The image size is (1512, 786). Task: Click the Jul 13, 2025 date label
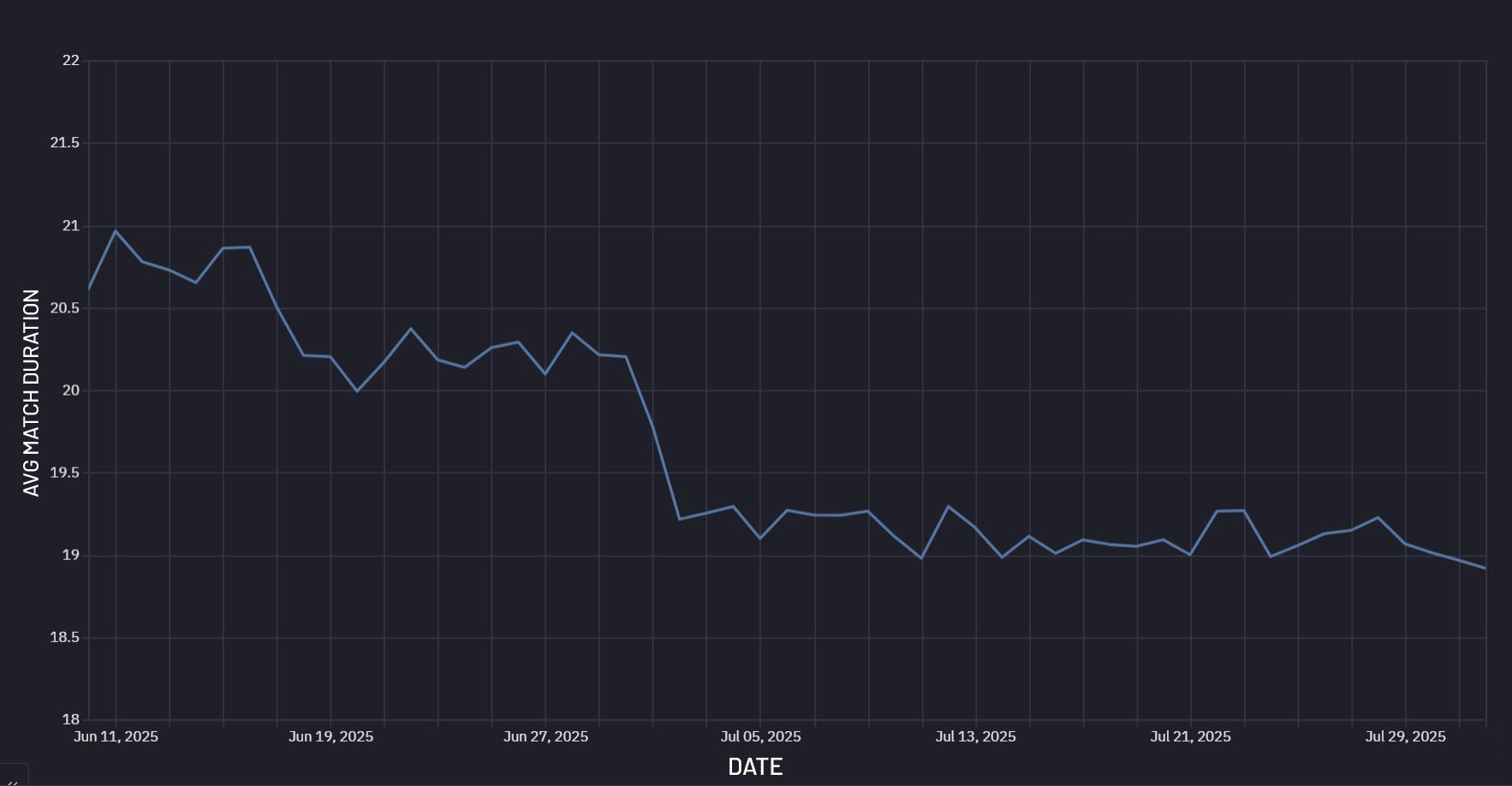[975, 736]
